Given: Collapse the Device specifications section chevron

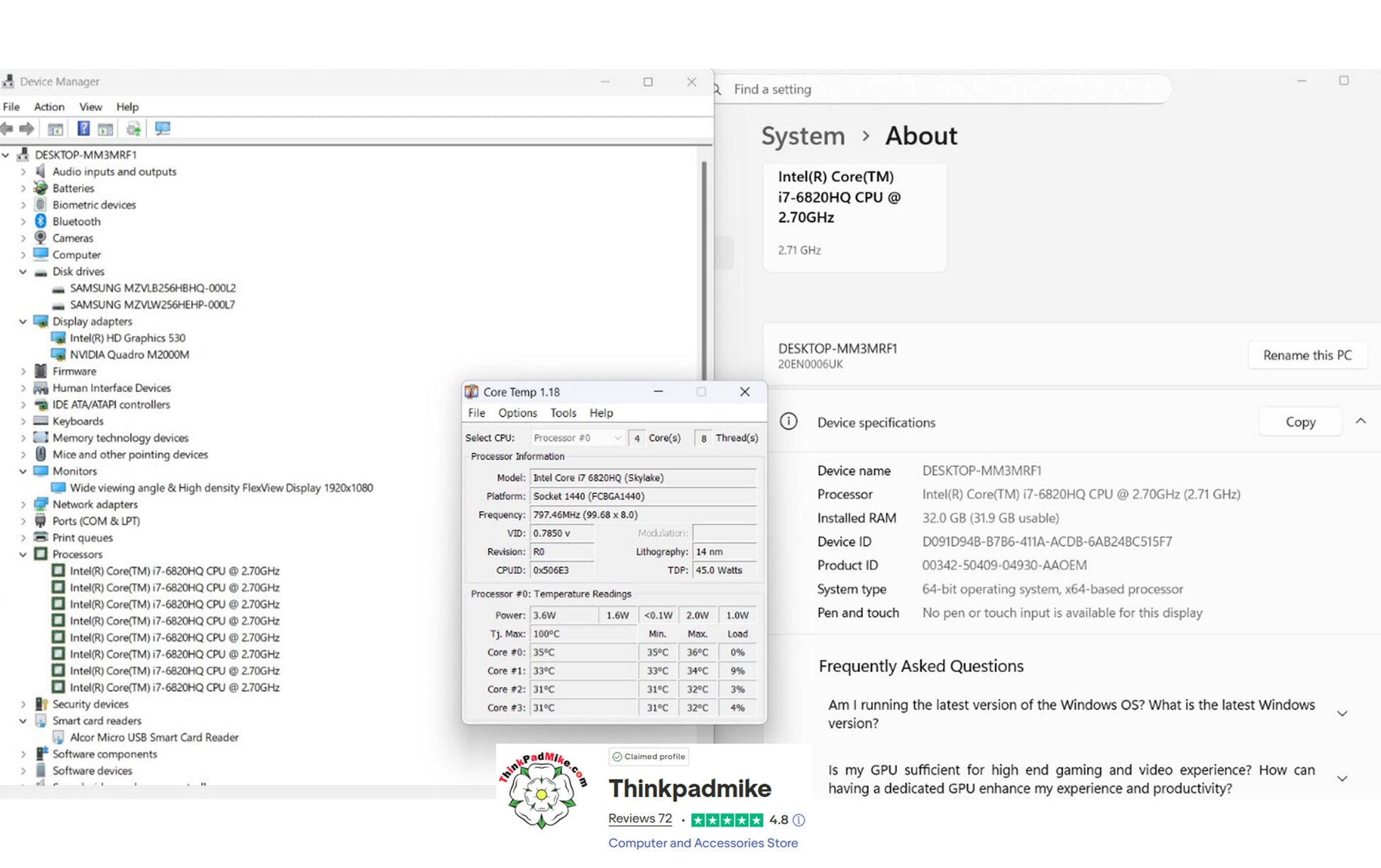Looking at the screenshot, I should click(x=1360, y=422).
